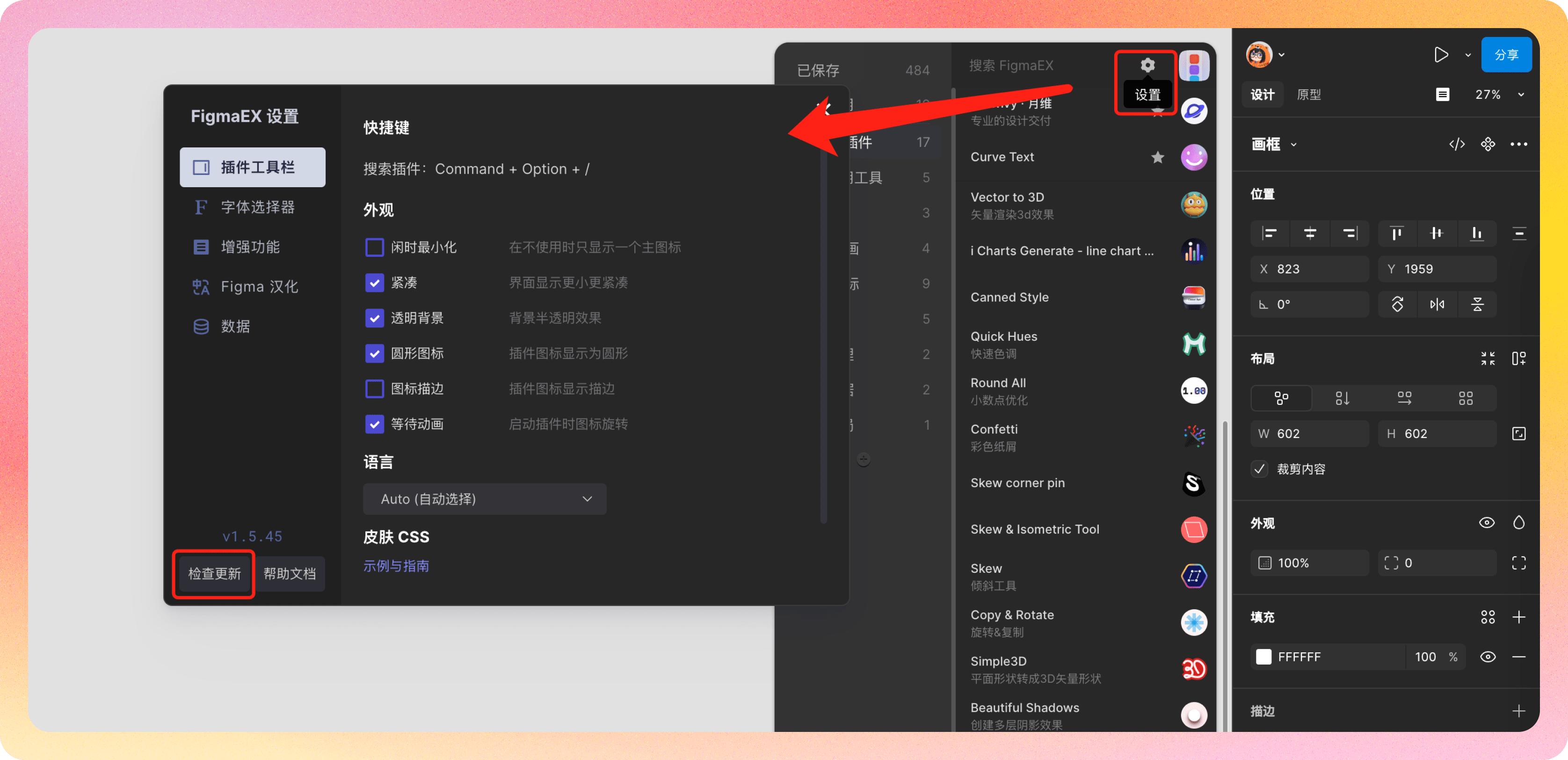Click the create component icon

point(1488,144)
